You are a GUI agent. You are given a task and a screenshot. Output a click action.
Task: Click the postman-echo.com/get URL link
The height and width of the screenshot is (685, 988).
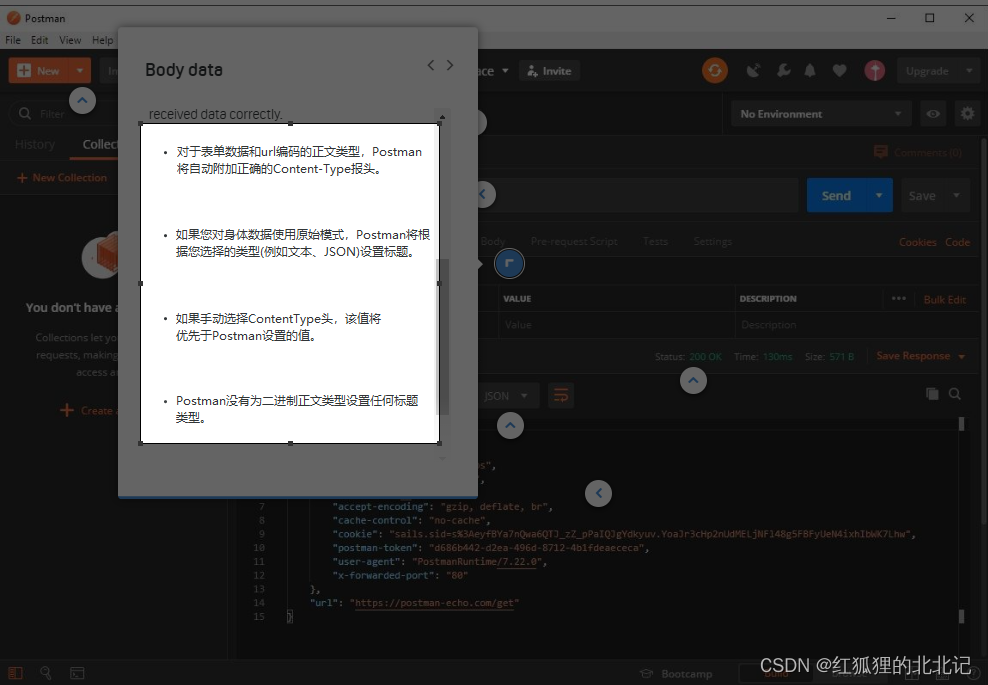[x=435, y=603]
